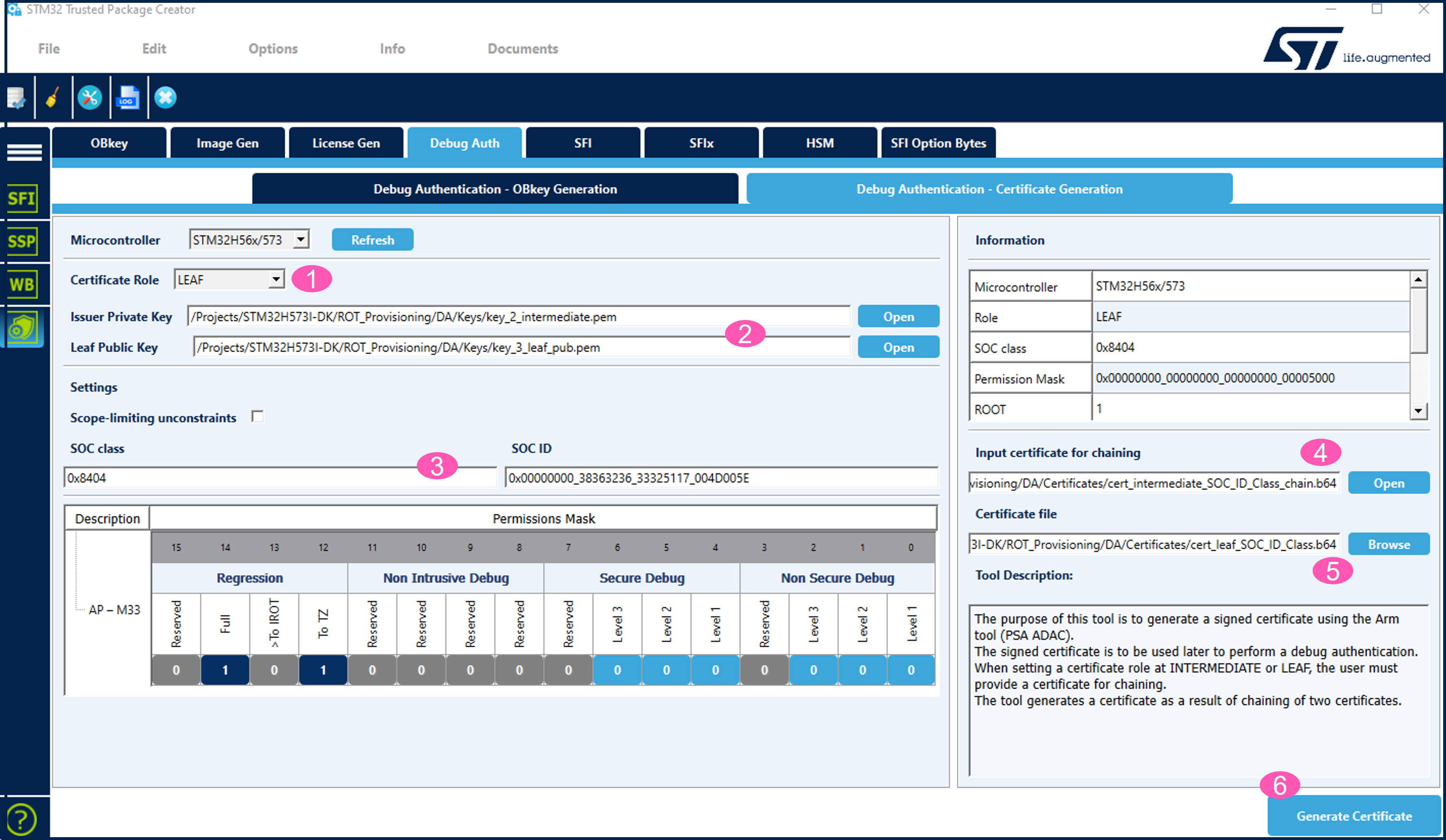
Task: Open Debug Authentication - OBkey Generation subtab
Action: coord(495,189)
